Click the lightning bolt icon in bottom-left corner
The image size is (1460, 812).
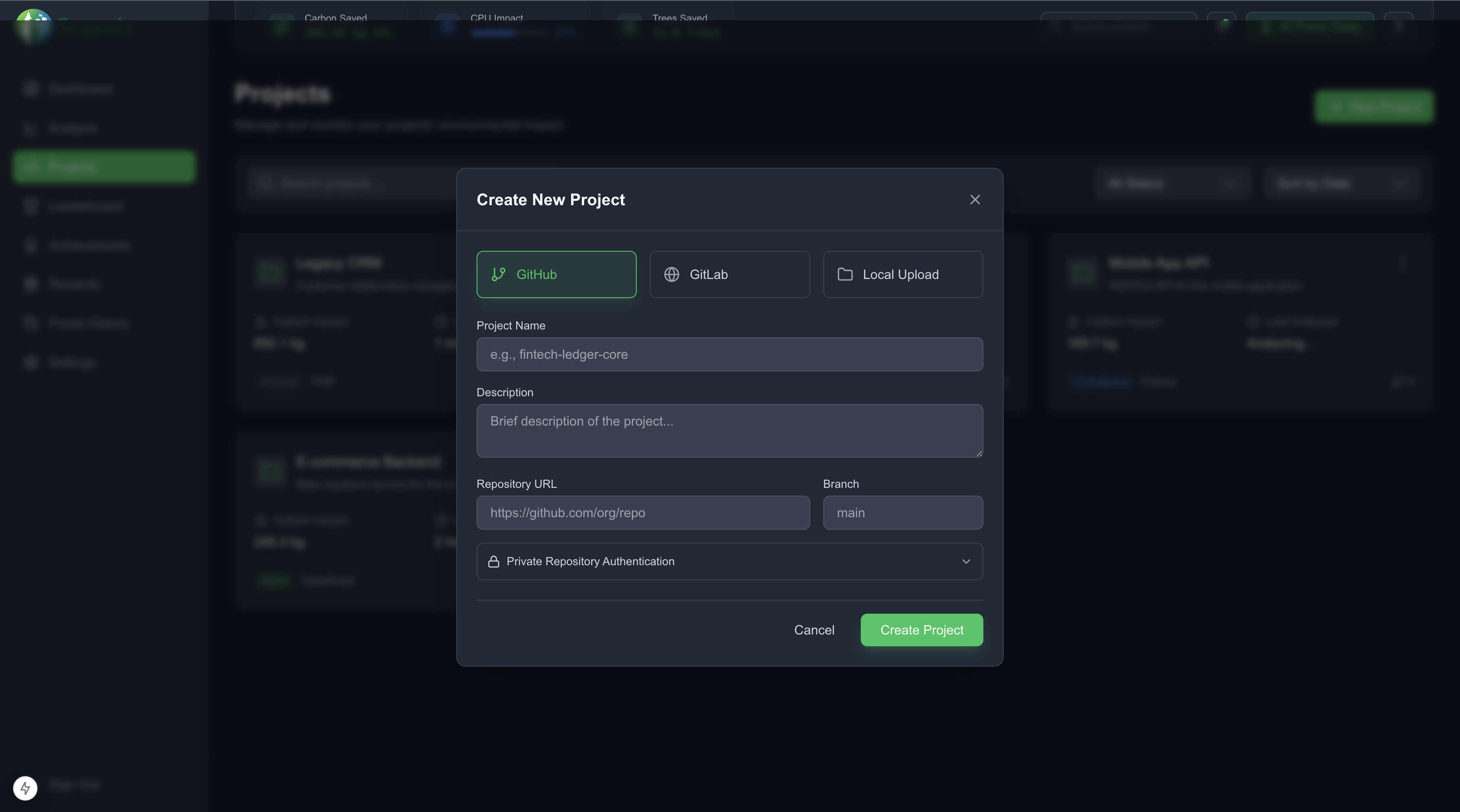pyautogui.click(x=25, y=788)
